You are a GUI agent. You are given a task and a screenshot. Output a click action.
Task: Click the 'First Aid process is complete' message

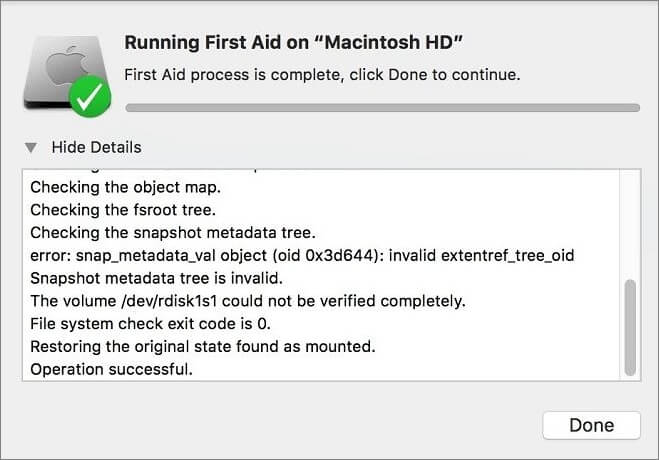321,75
